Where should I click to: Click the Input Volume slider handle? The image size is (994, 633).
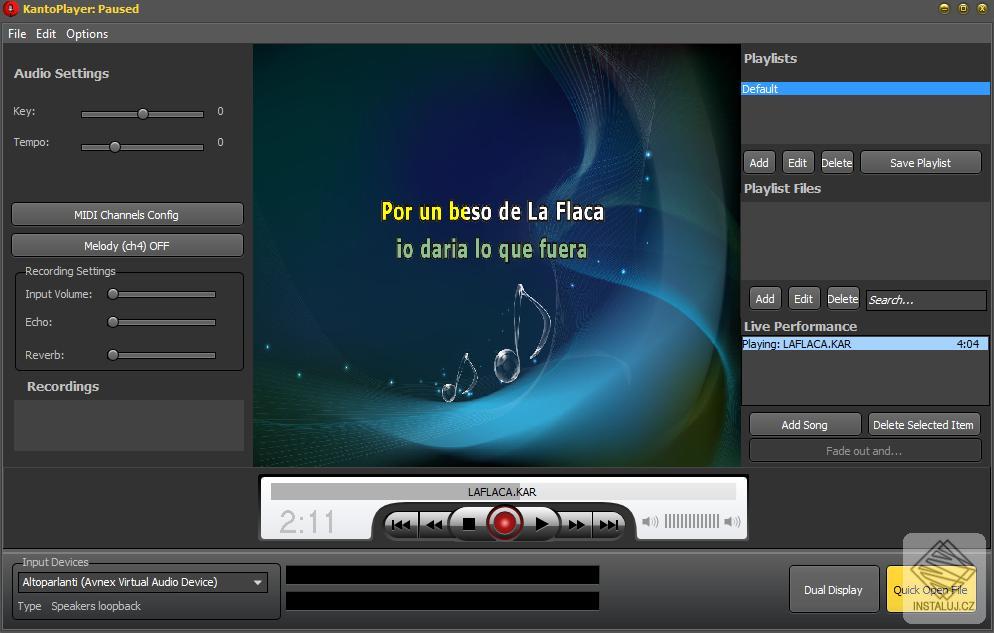pyautogui.click(x=113, y=294)
